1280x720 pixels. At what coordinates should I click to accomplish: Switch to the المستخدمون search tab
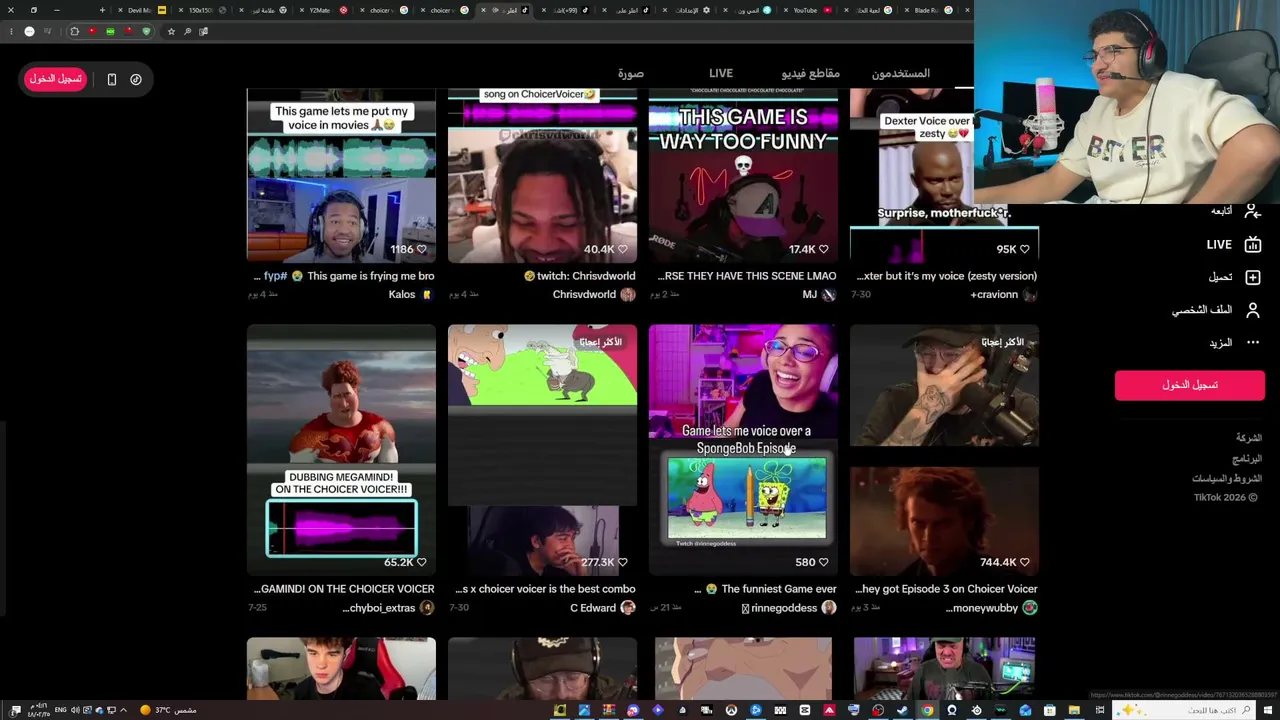pos(901,73)
